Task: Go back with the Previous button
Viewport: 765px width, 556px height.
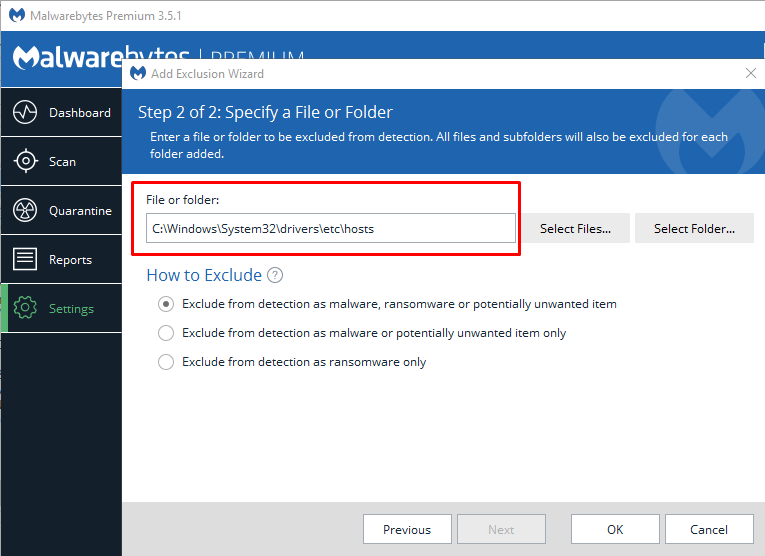Action: [407, 529]
